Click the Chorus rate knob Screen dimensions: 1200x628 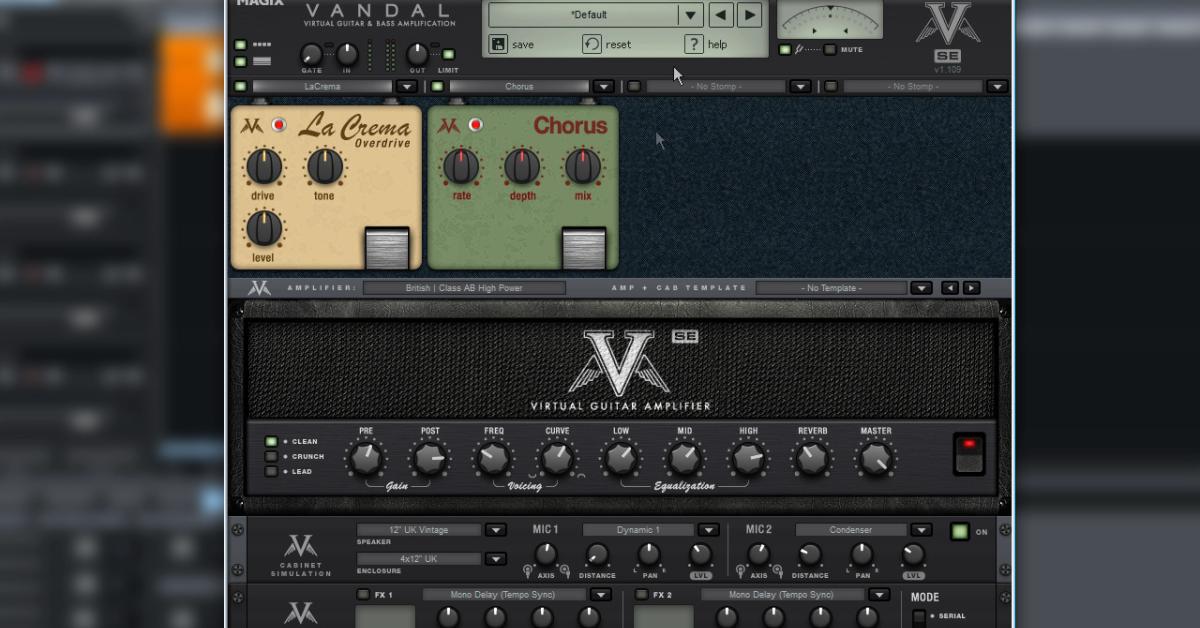click(461, 166)
